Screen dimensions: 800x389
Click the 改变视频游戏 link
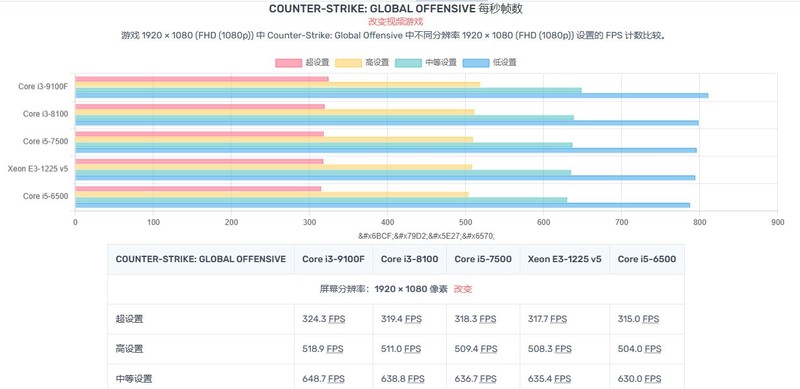point(395,22)
